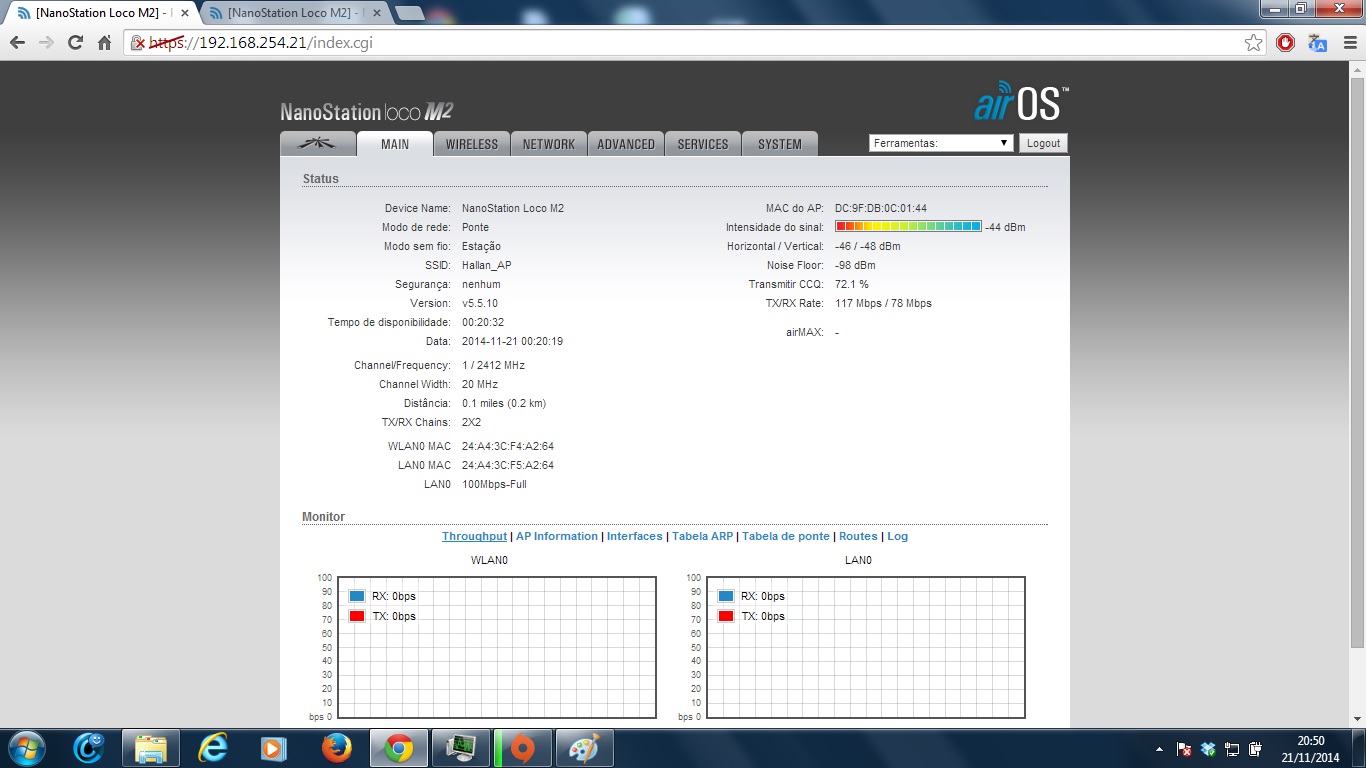1366x768 pixels.
Task: Open the blue smiley C taskbar app
Action: pyautogui.click(x=89, y=748)
